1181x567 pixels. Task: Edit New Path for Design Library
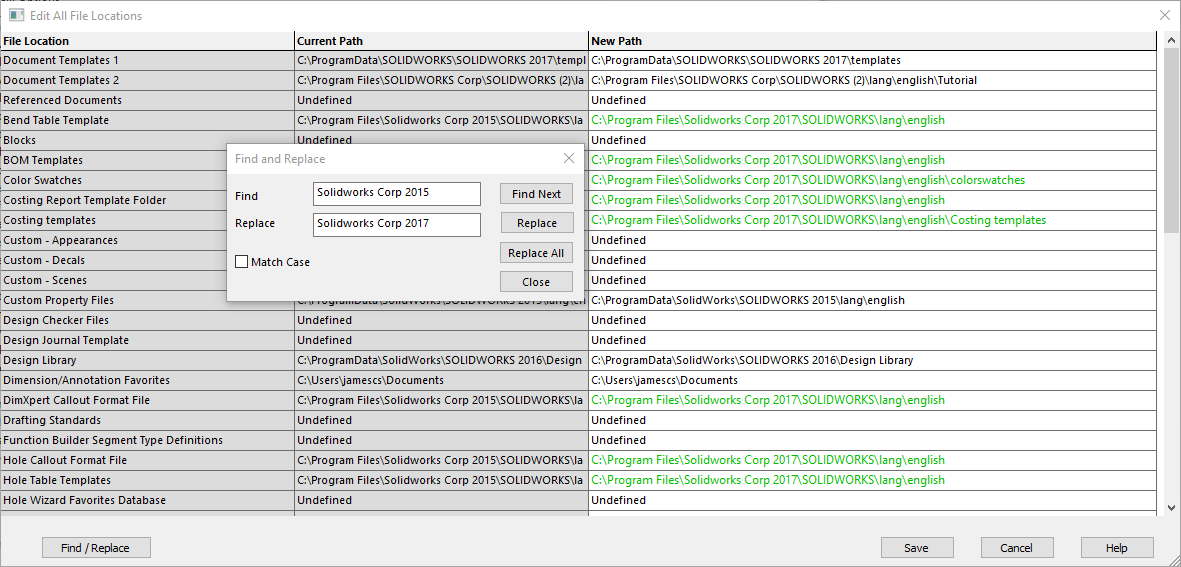click(872, 360)
